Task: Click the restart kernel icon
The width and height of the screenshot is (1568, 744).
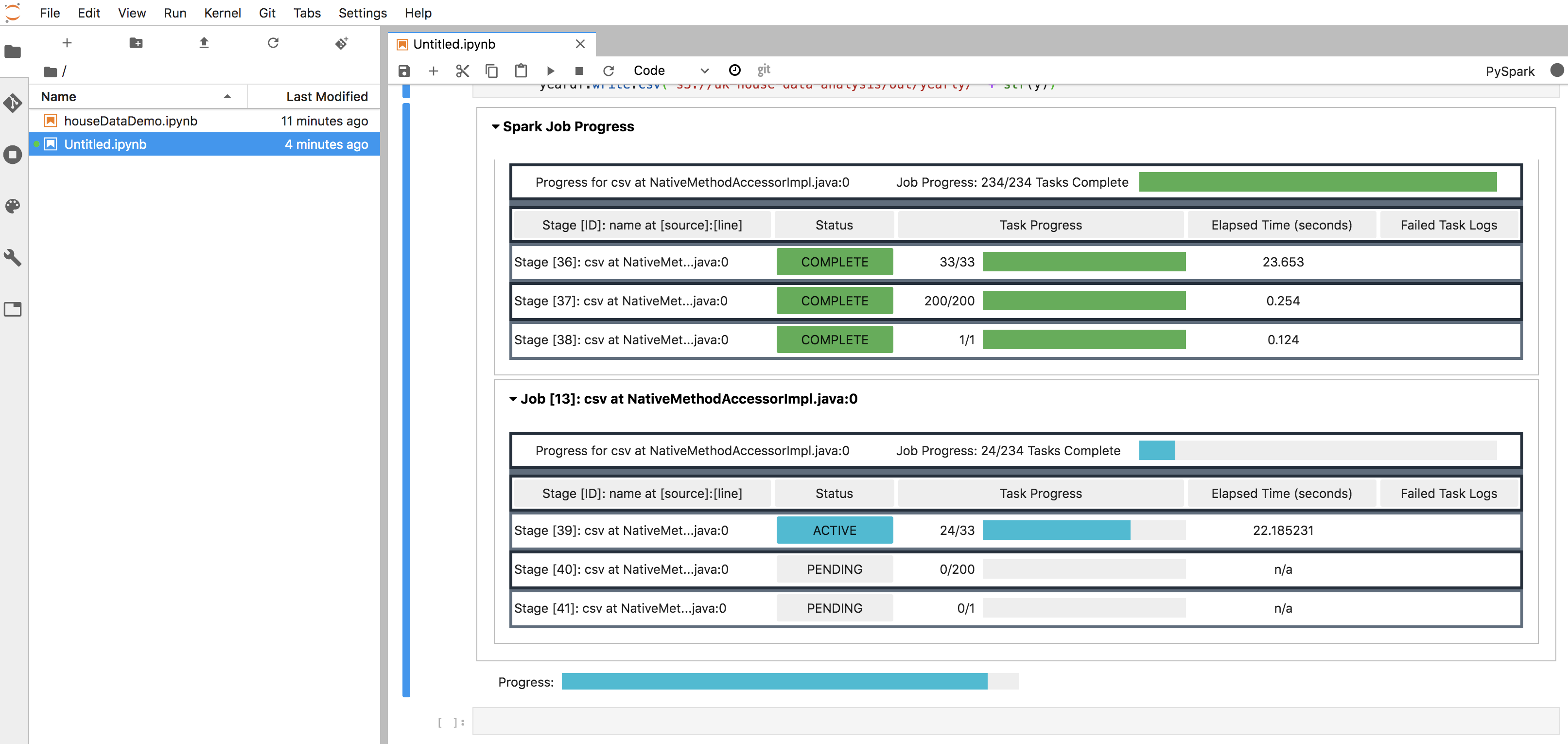Action: click(x=609, y=69)
